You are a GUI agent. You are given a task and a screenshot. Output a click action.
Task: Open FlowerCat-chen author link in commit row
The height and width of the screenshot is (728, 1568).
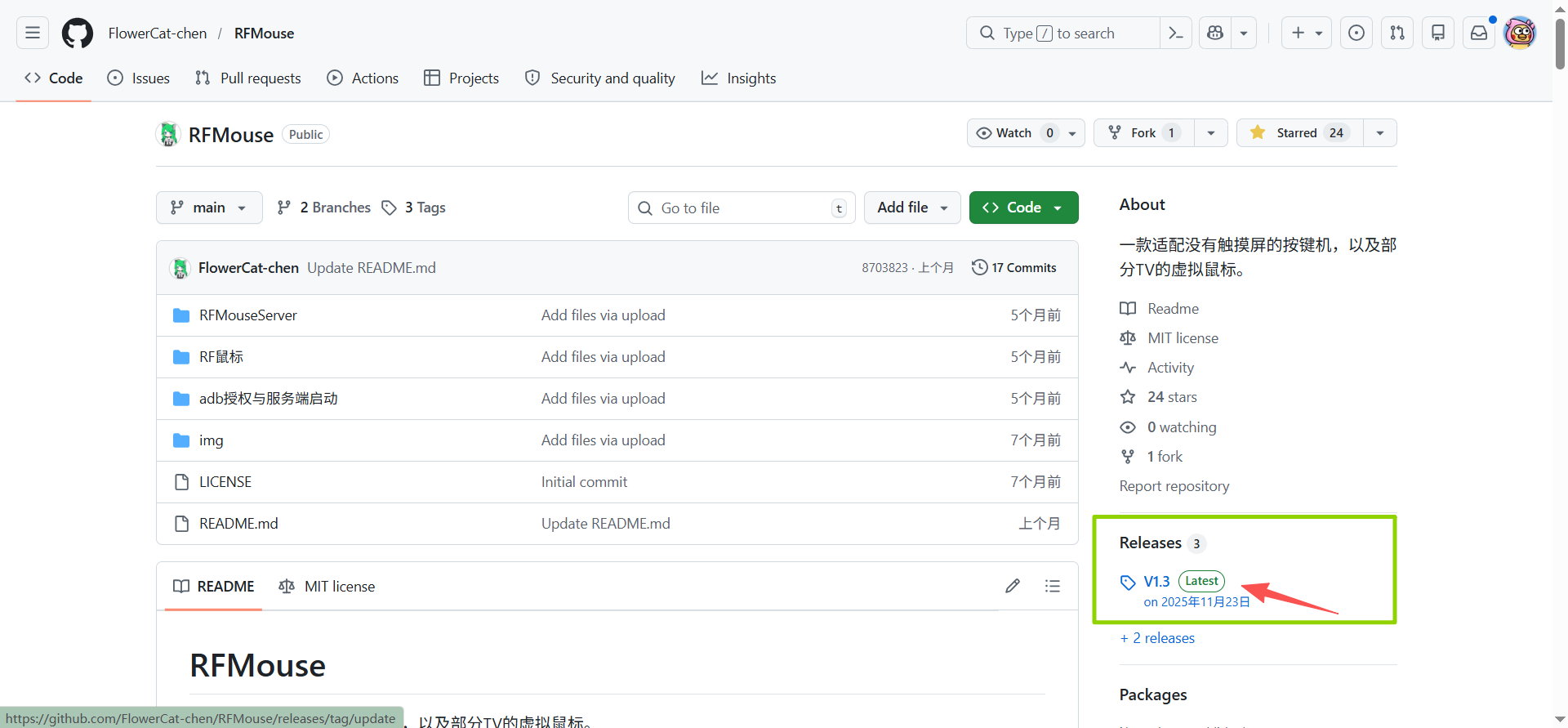pos(248,268)
